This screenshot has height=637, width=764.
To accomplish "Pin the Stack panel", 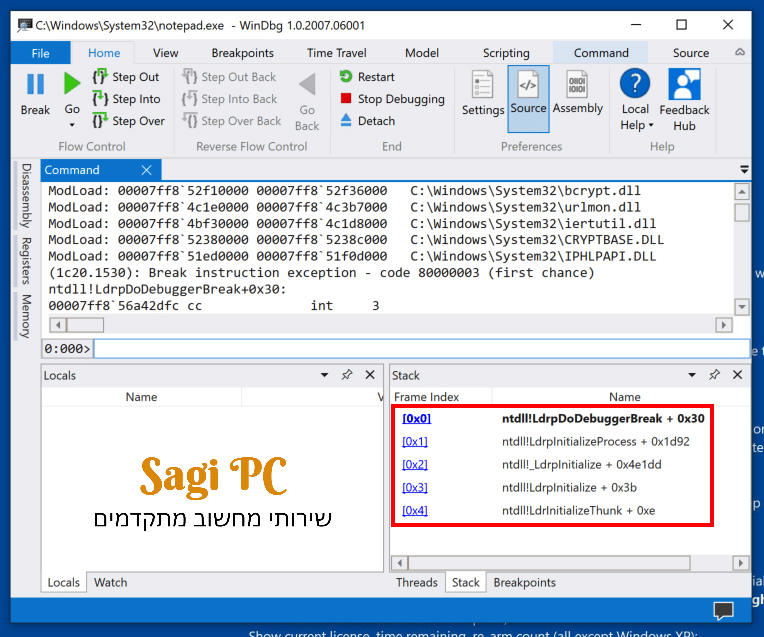I will tap(714, 375).
